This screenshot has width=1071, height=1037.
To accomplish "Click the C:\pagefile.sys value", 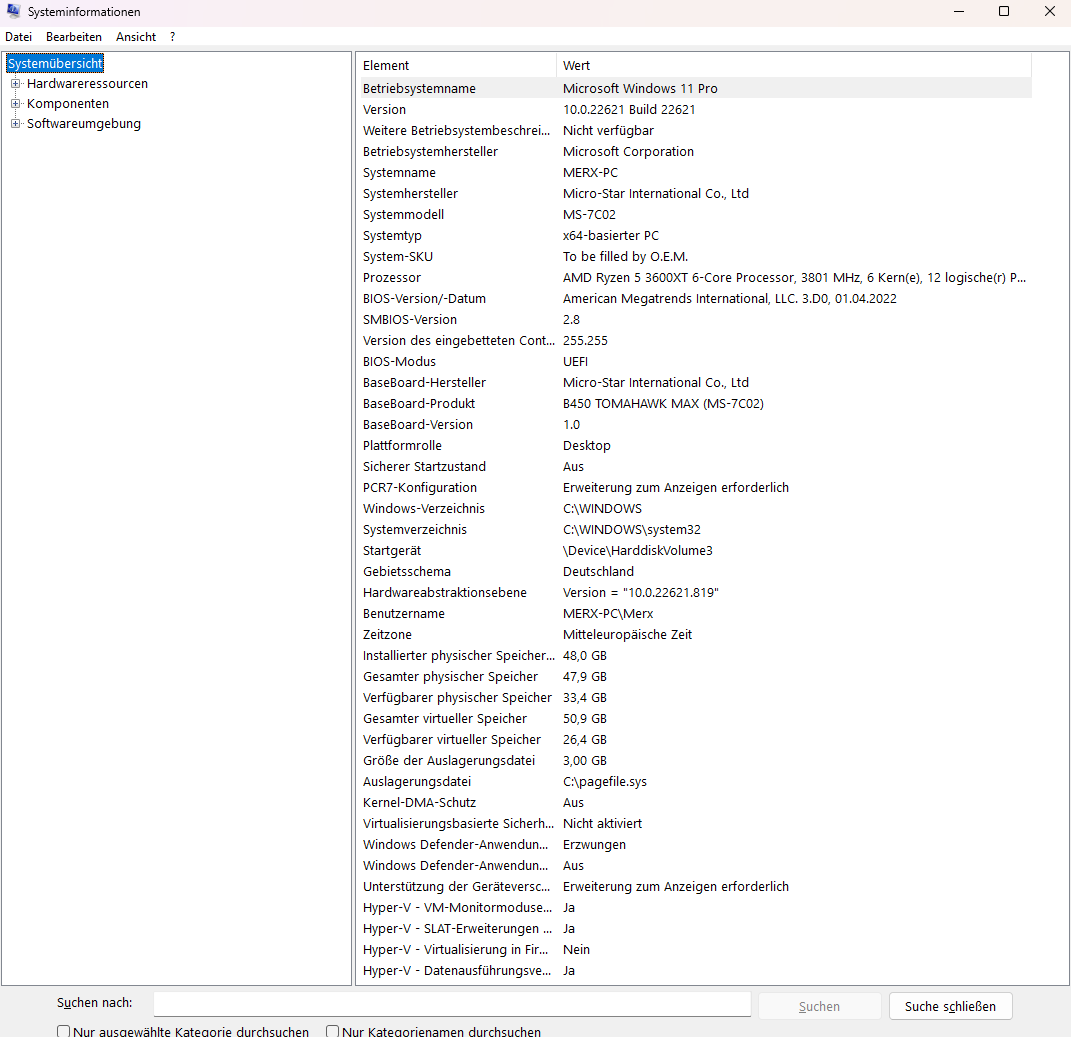I will tap(604, 782).
